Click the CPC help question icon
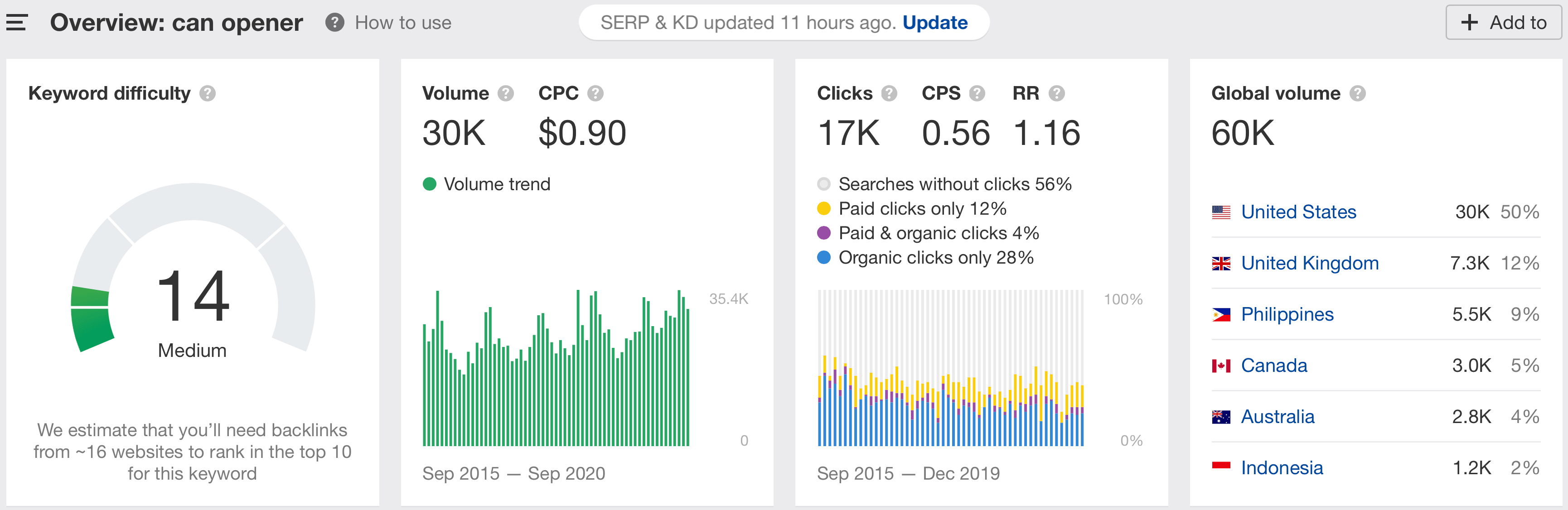Viewport: 1568px width, 510px height. [595, 93]
